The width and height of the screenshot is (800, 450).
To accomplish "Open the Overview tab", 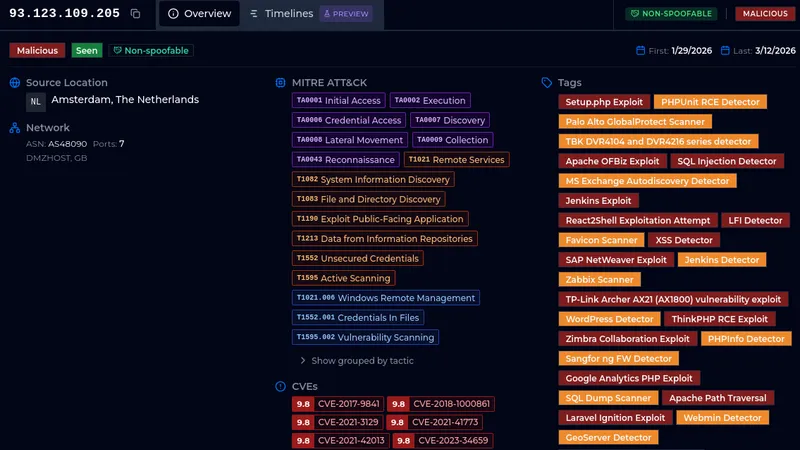I will point(199,14).
